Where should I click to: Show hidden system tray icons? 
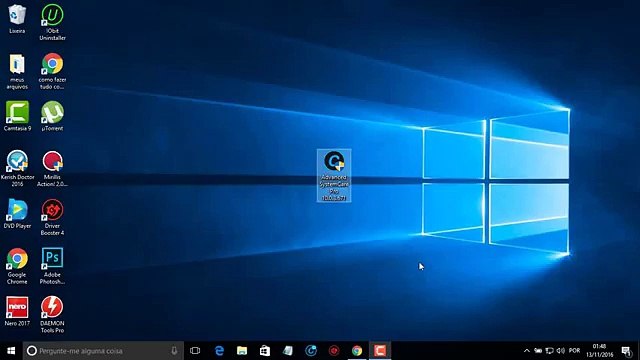[x=527, y=351]
